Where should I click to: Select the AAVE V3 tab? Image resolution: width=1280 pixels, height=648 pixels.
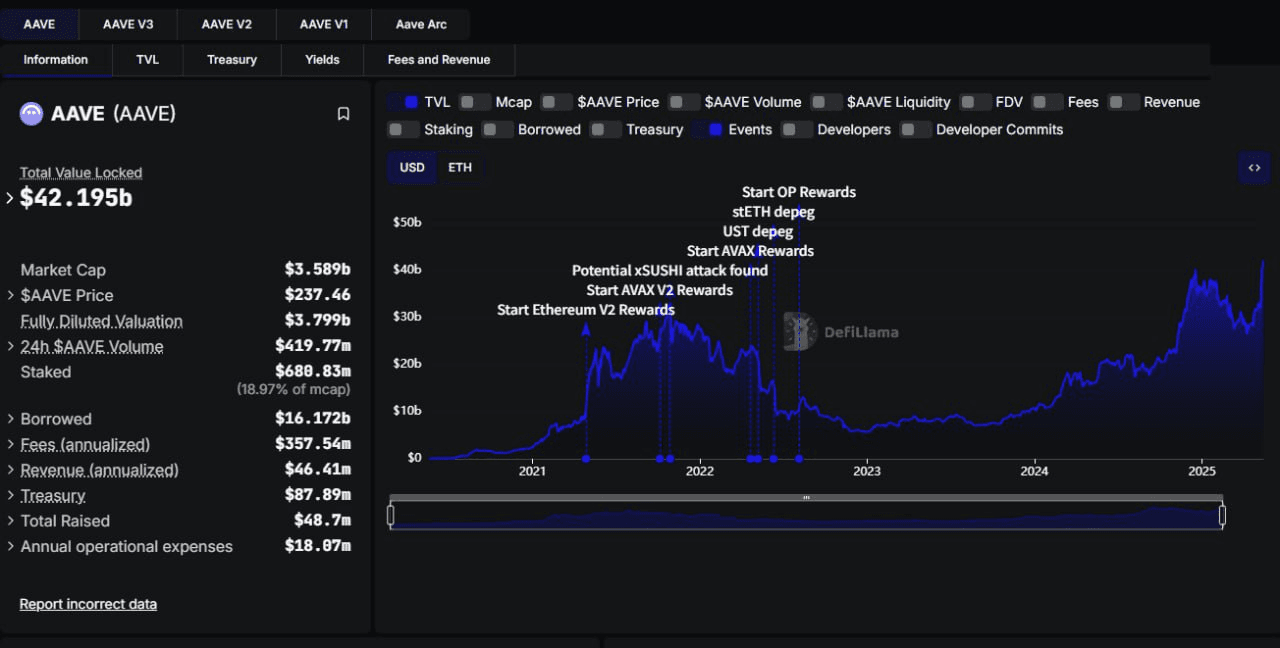coord(128,24)
